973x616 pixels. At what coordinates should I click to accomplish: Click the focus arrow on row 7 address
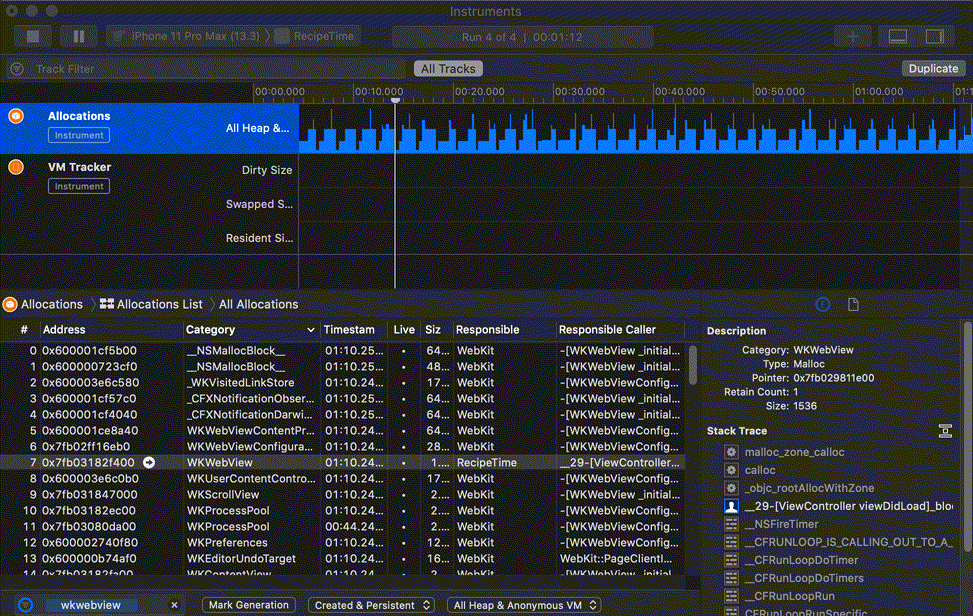(149, 463)
